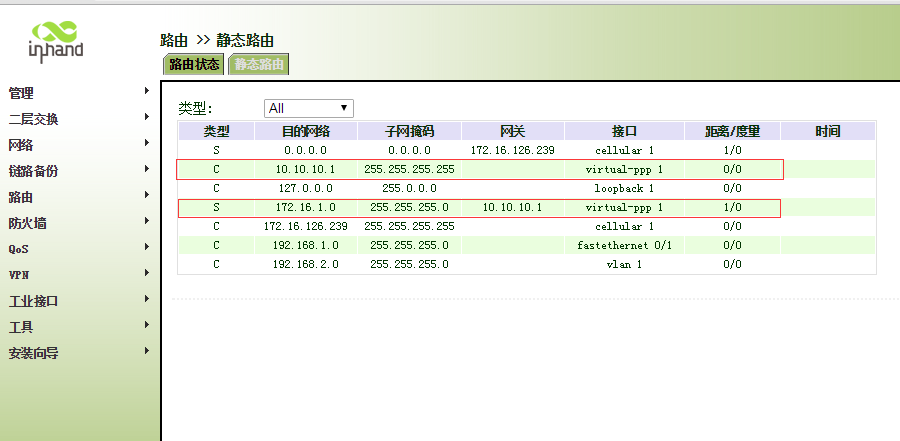This screenshot has height=441, width=900.
Task: Expand the QoS submenu arrow
Action: coord(147,248)
